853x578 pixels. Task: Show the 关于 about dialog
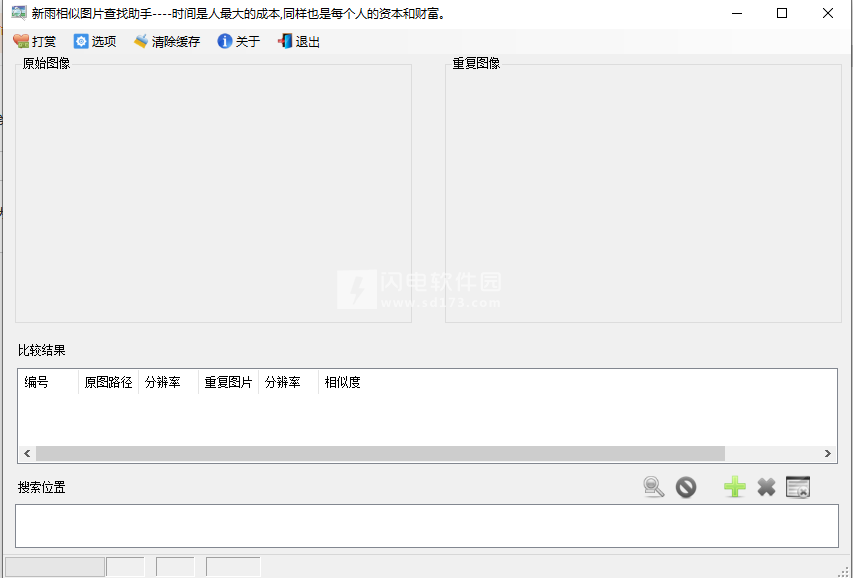coord(238,41)
